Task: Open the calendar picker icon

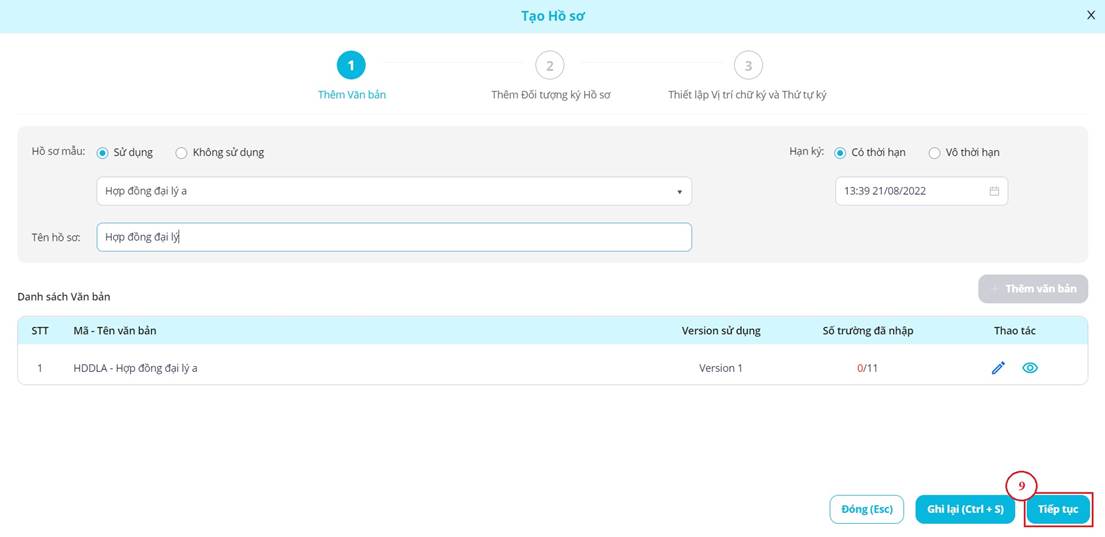Action: (x=994, y=191)
